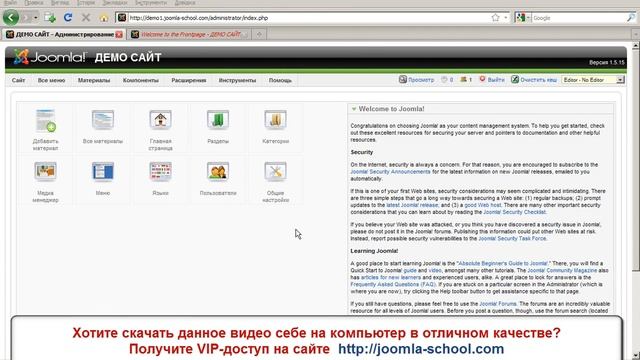Open the Добавить материал icon
This screenshot has width=640, height=360.
click(45, 129)
